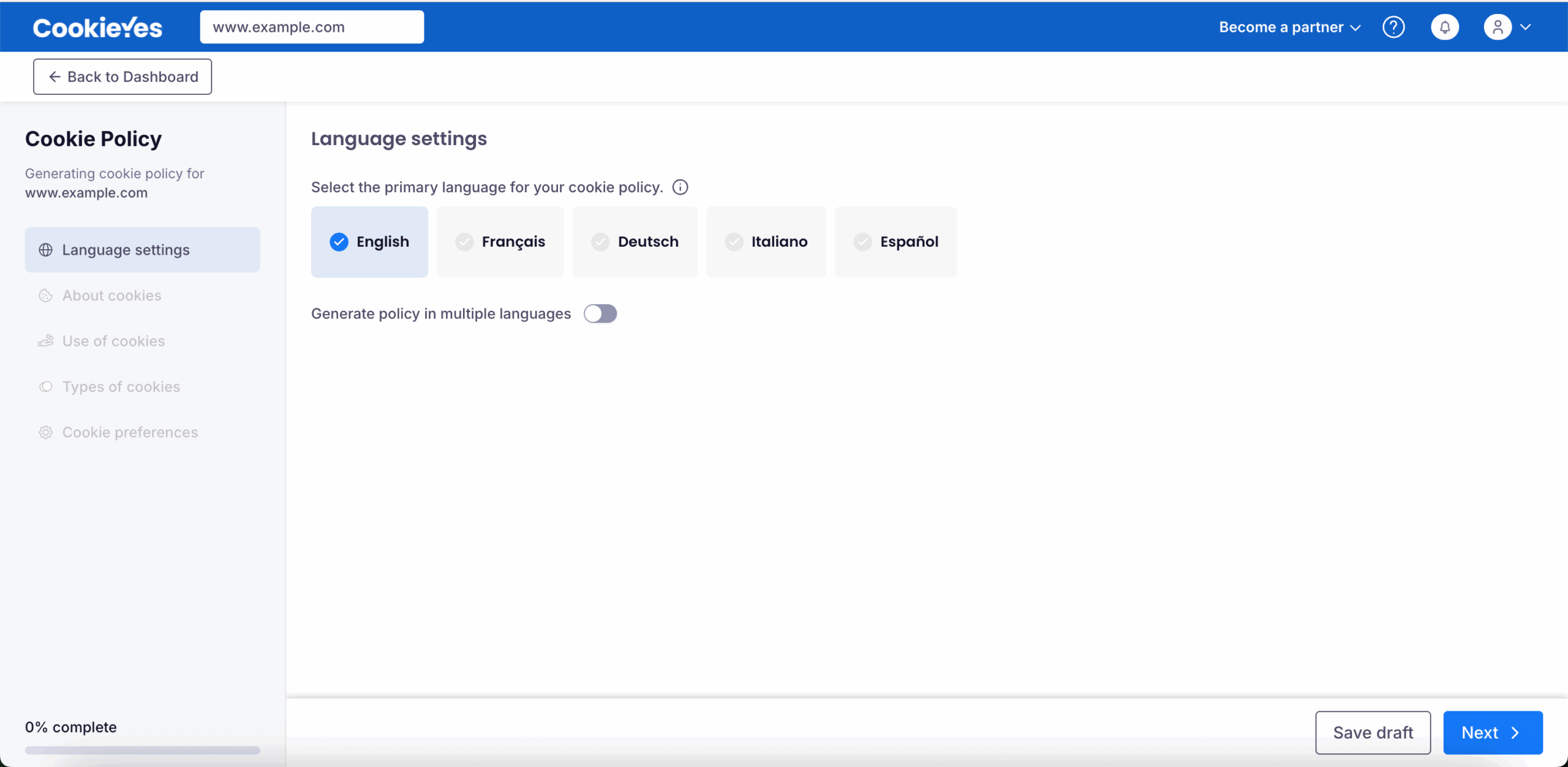This screenshot has width=1568, height=767.
Task: Click the CookieYes logo
Action: coord(97,26)
